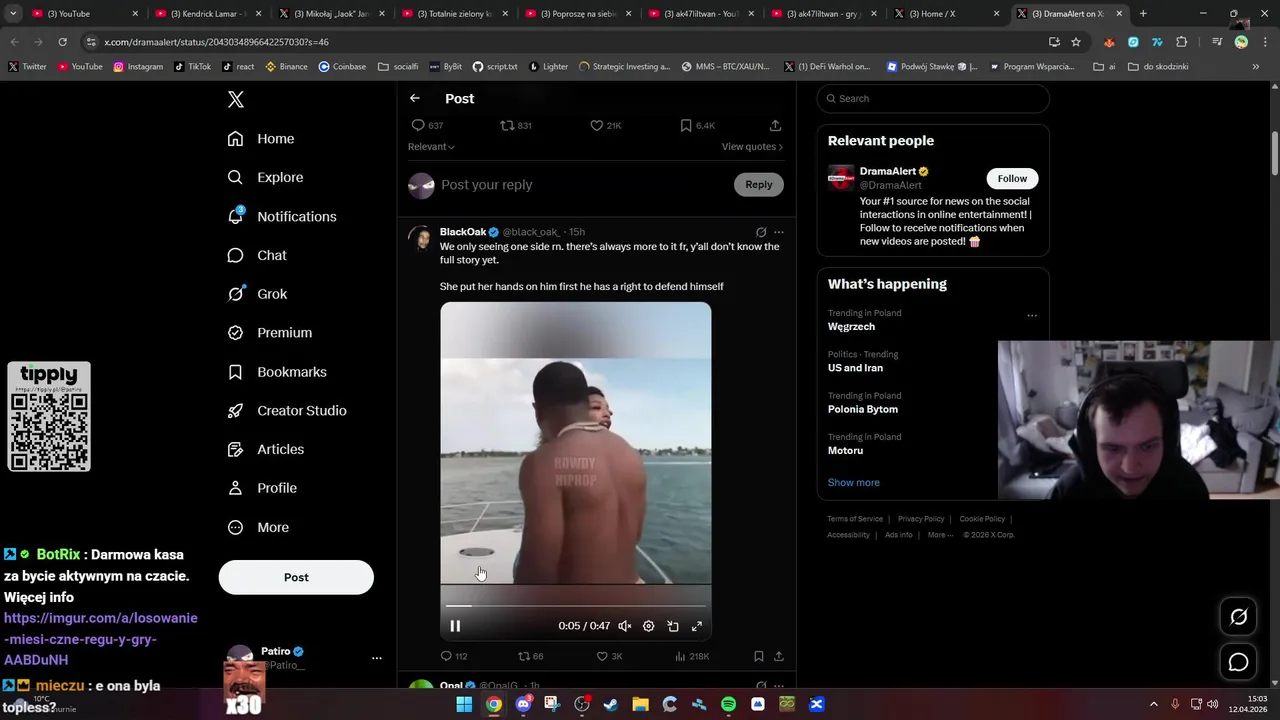Open the Relevant sort dropdown
This screenshot has height=720, width=1280.
click(431, 147)
